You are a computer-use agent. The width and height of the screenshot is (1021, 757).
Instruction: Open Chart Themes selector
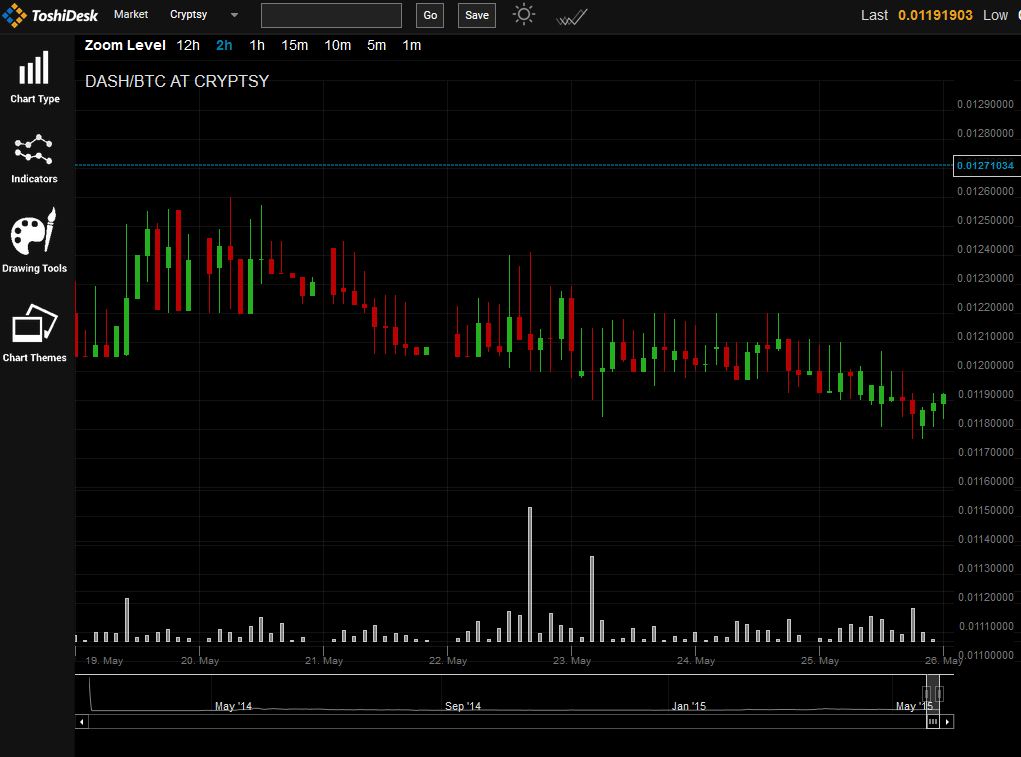point(34,333)
